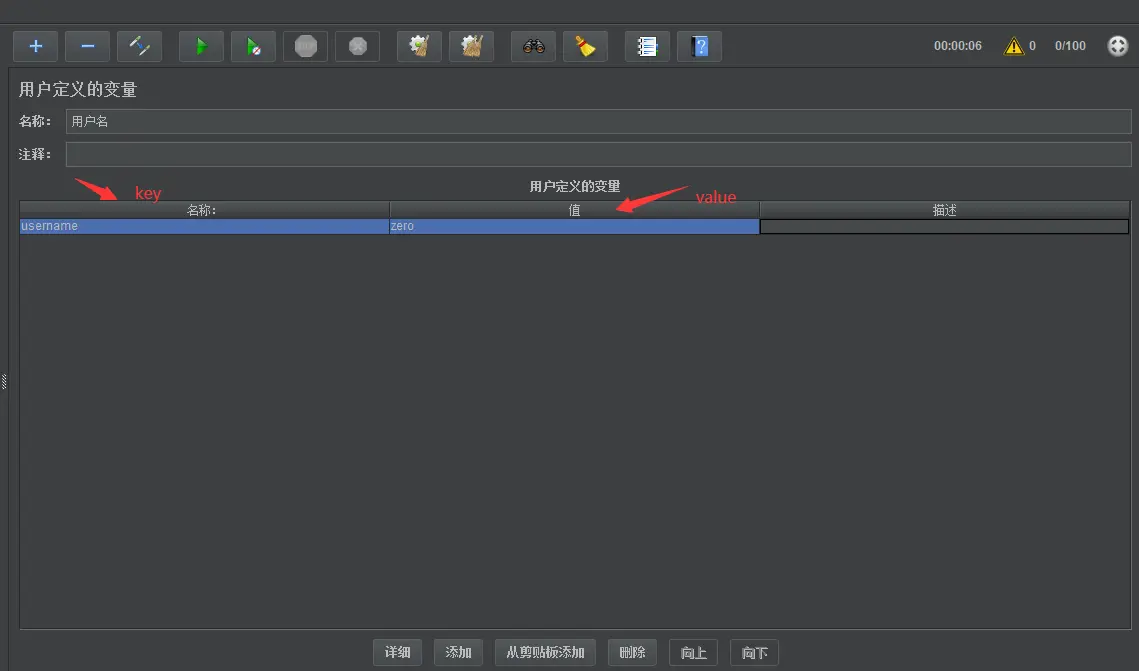1139x671 pixels.
Task: Start the test with green play icon
Action: click(202, 46)
